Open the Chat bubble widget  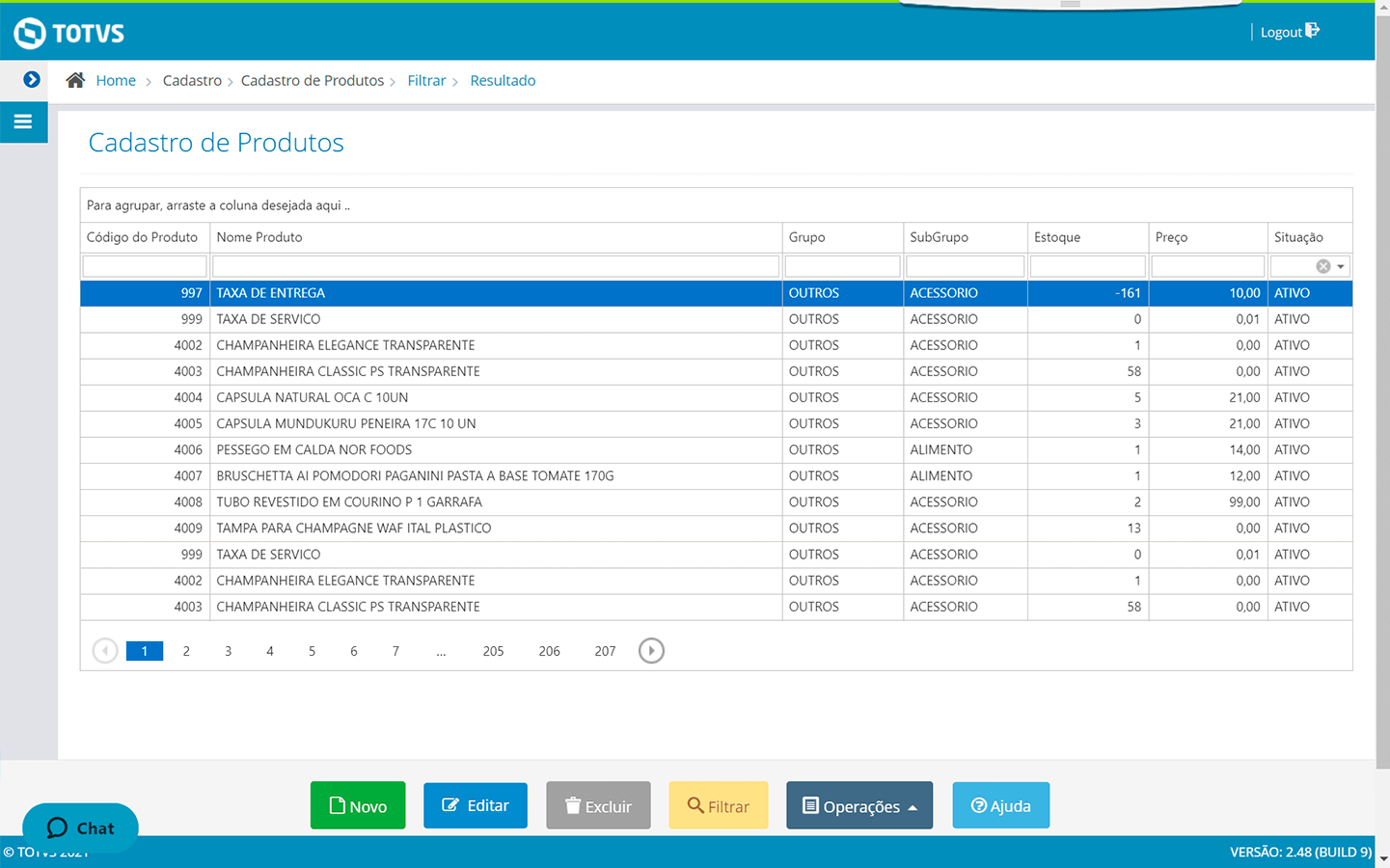[80, 827]
